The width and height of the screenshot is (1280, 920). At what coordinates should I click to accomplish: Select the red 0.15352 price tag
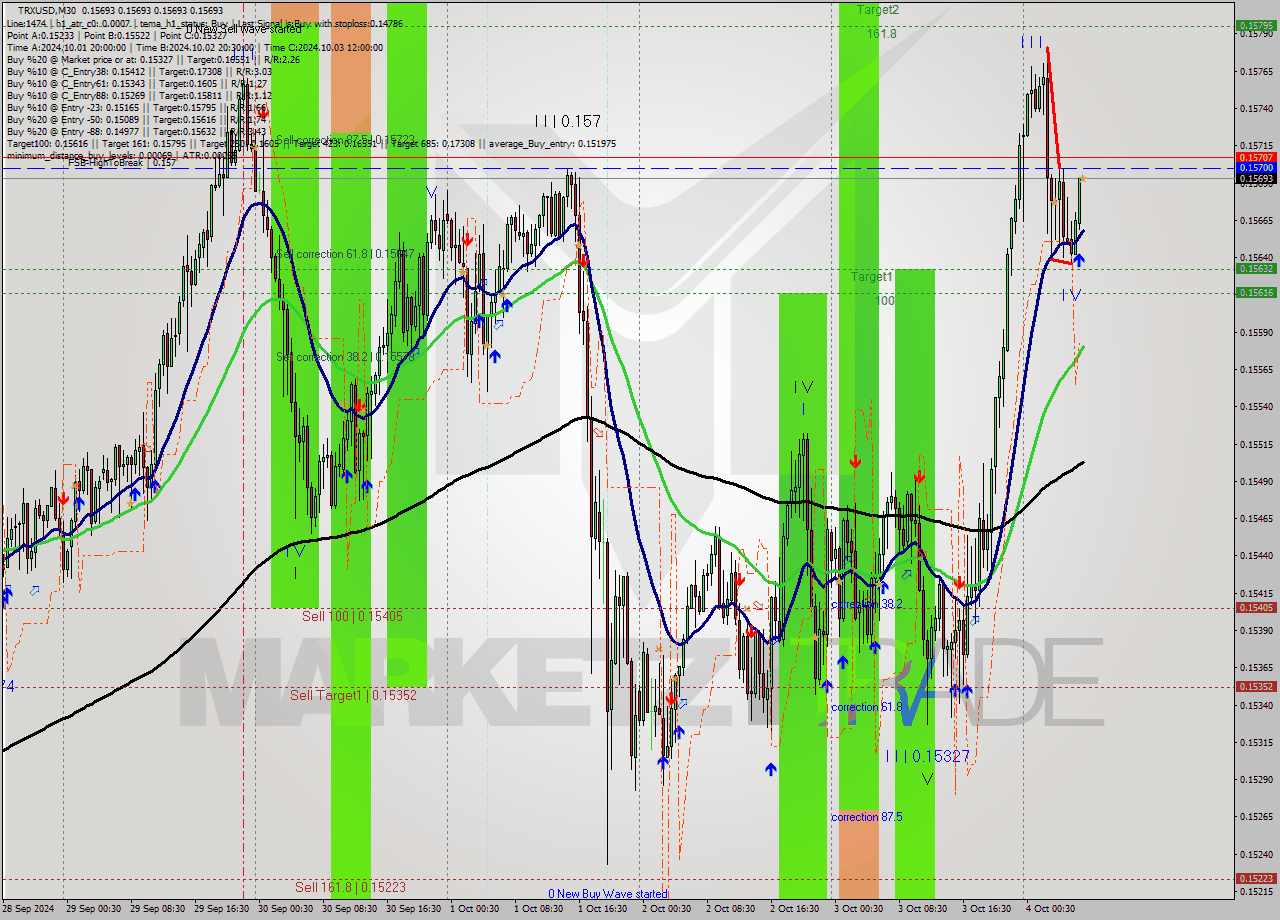[1256, 686]
